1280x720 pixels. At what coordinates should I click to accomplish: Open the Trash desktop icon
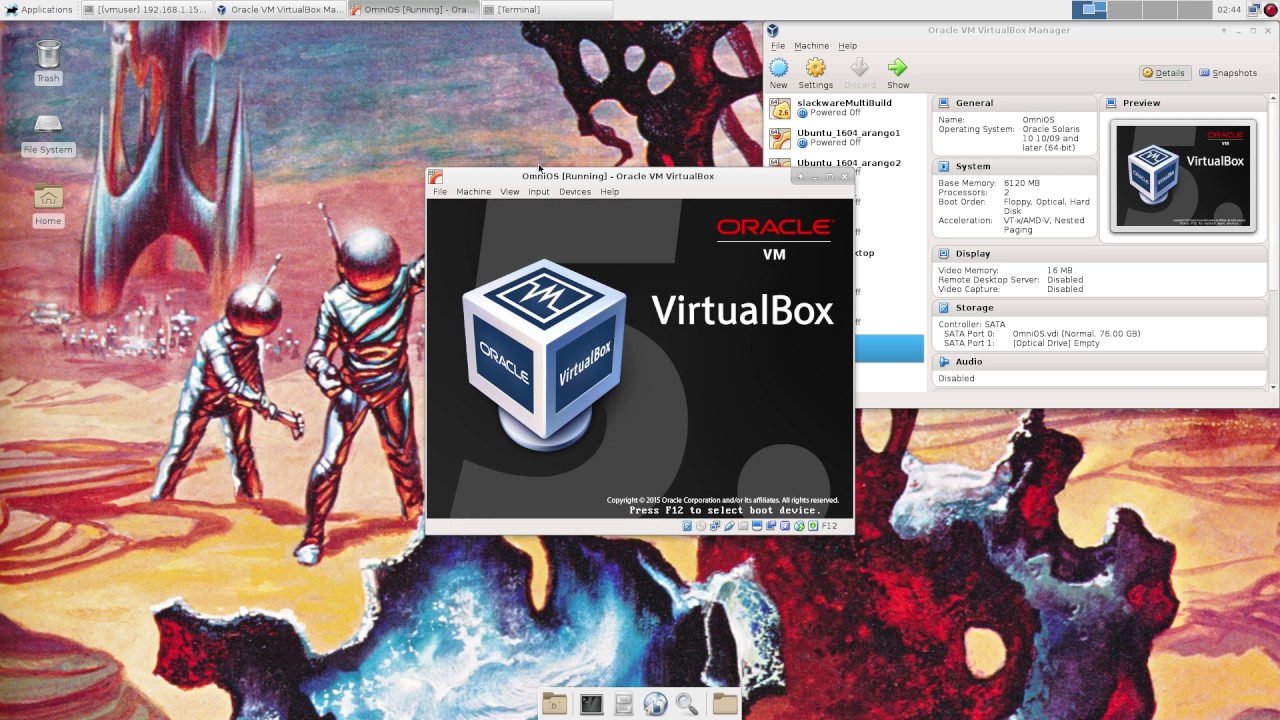coord(48,54)
